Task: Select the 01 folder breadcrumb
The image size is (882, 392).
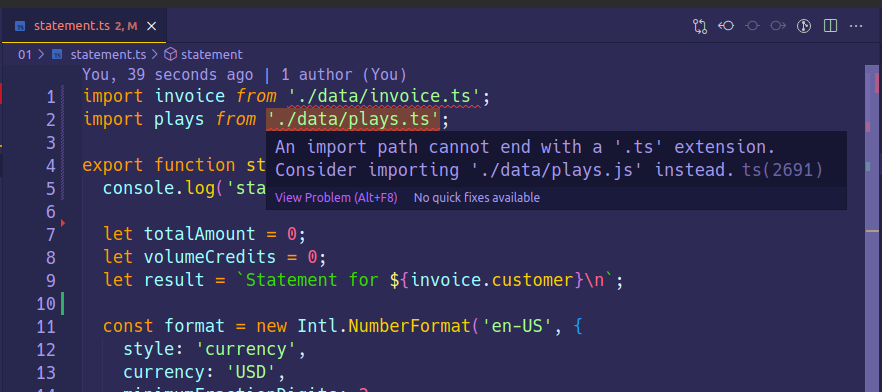Action: coord(25,55)
